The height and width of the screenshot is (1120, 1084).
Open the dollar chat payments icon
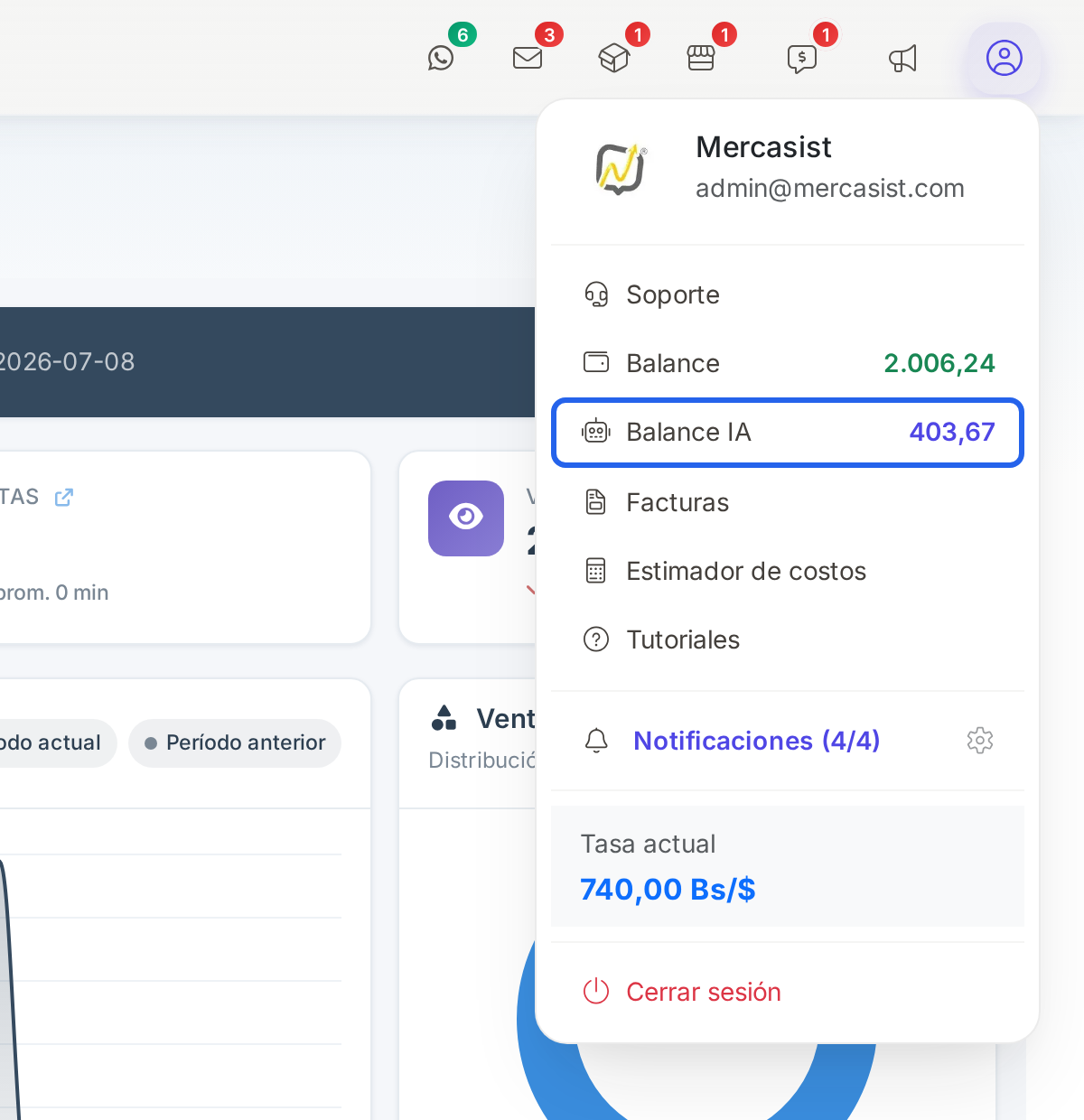[x=802, y=58]
